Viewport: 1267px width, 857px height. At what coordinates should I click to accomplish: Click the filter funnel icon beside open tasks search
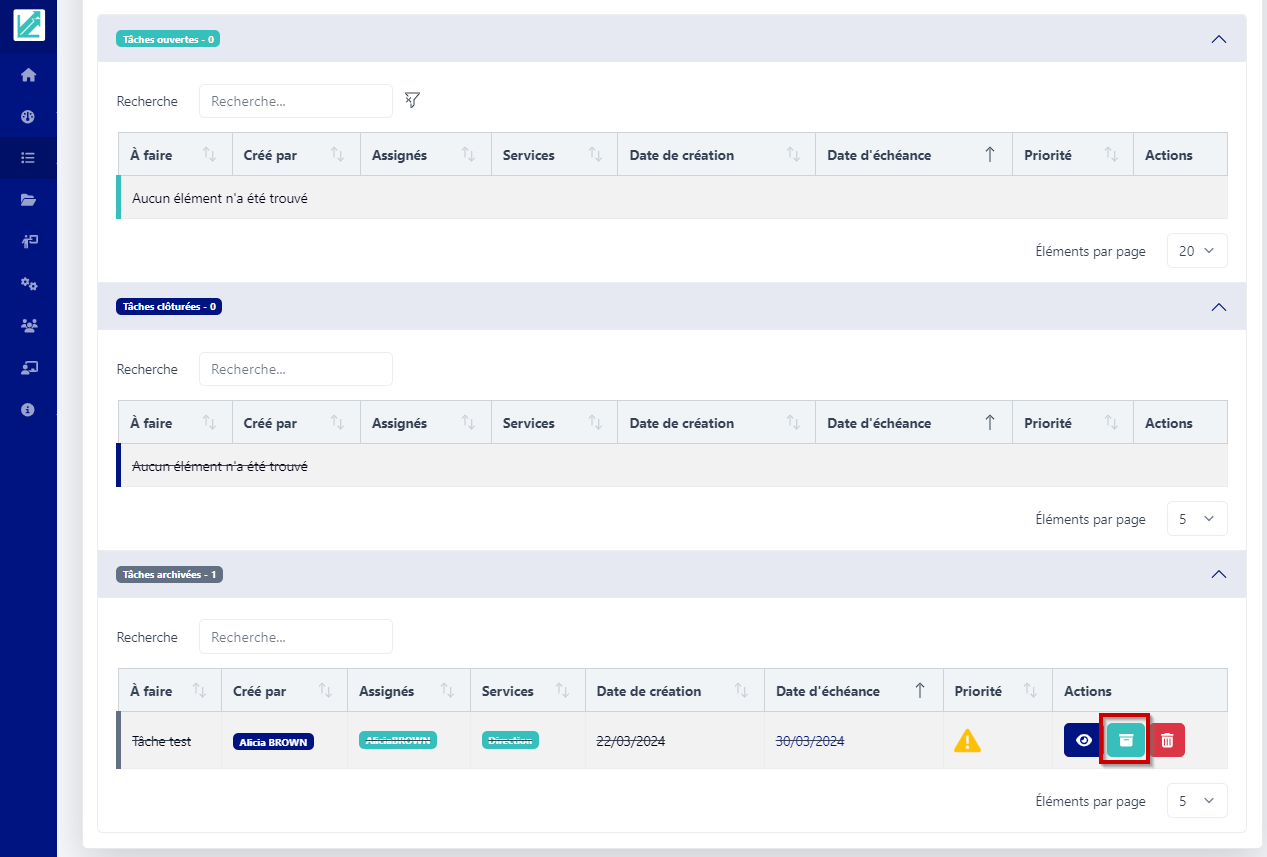(x=412, y=100)
